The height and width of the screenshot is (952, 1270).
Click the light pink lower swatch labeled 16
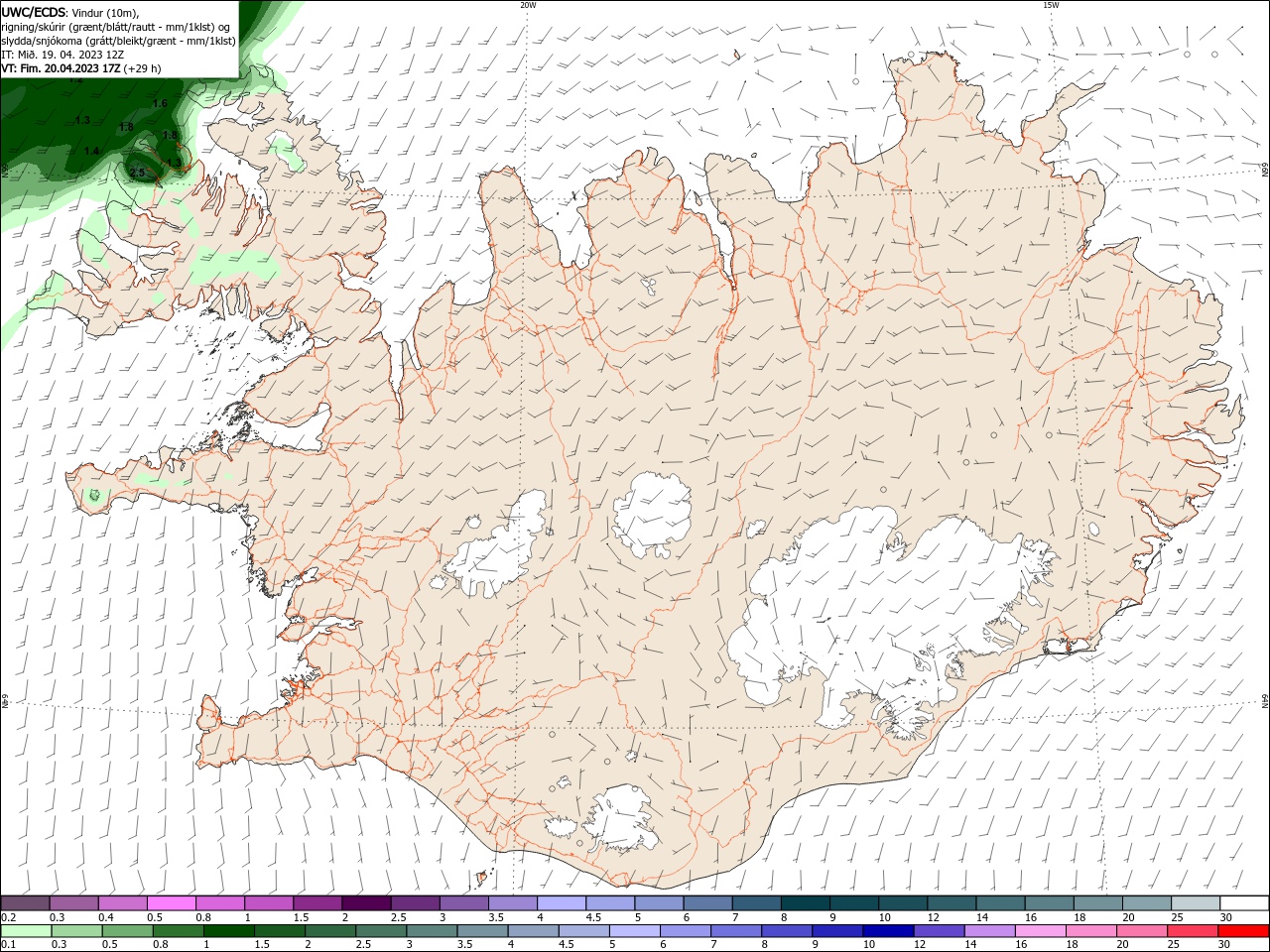(1040, 931)
